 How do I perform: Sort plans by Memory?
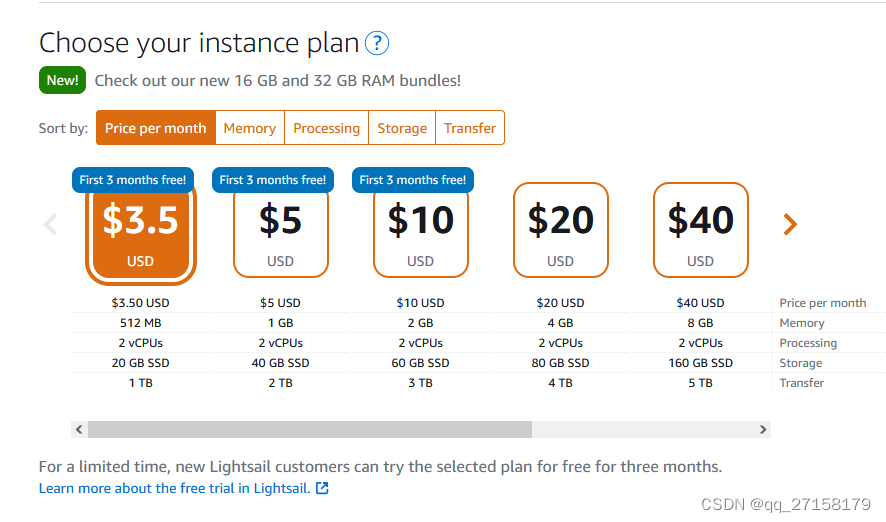click(x=250, y=128)
